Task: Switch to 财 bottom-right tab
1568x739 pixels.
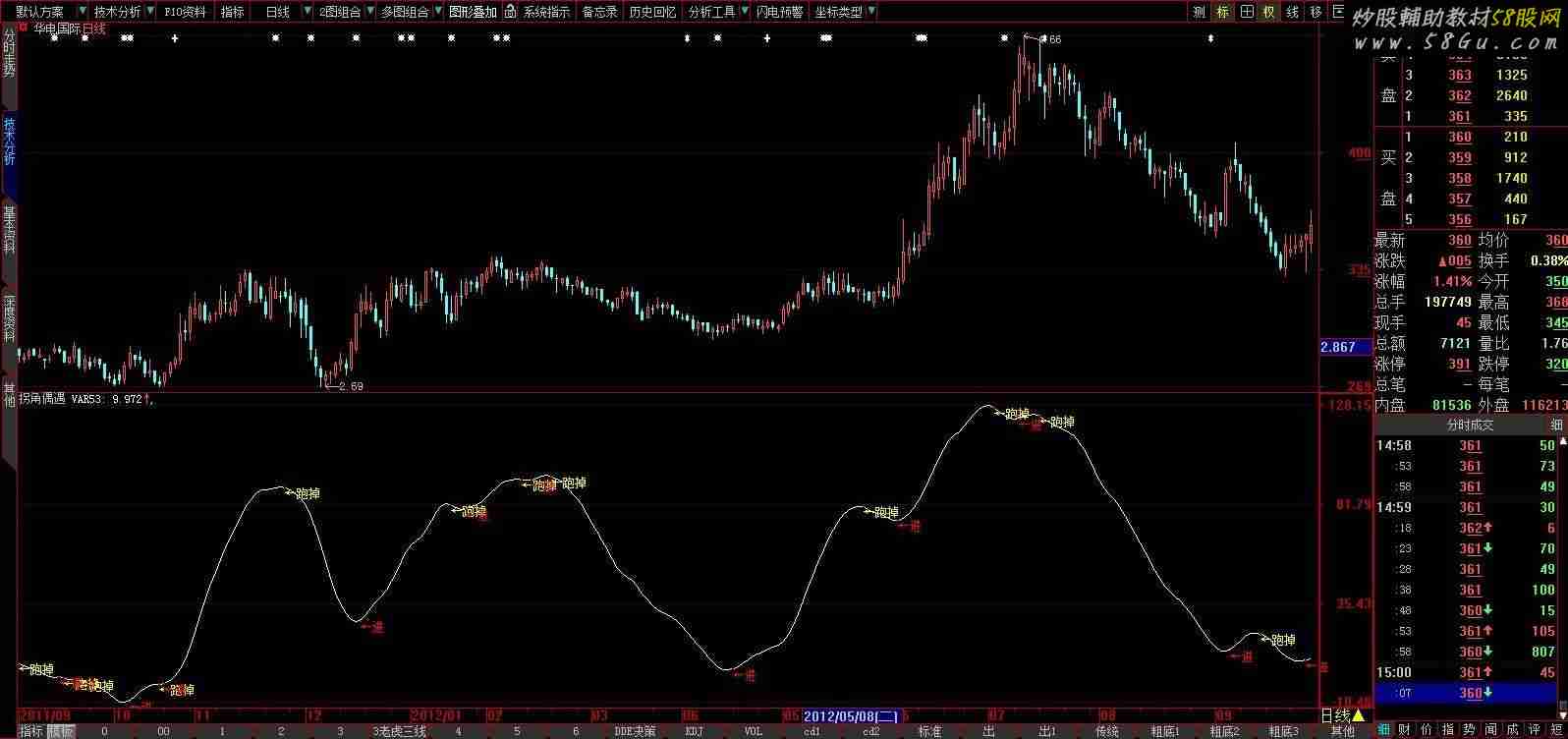Action: [x=1404, y=730]
